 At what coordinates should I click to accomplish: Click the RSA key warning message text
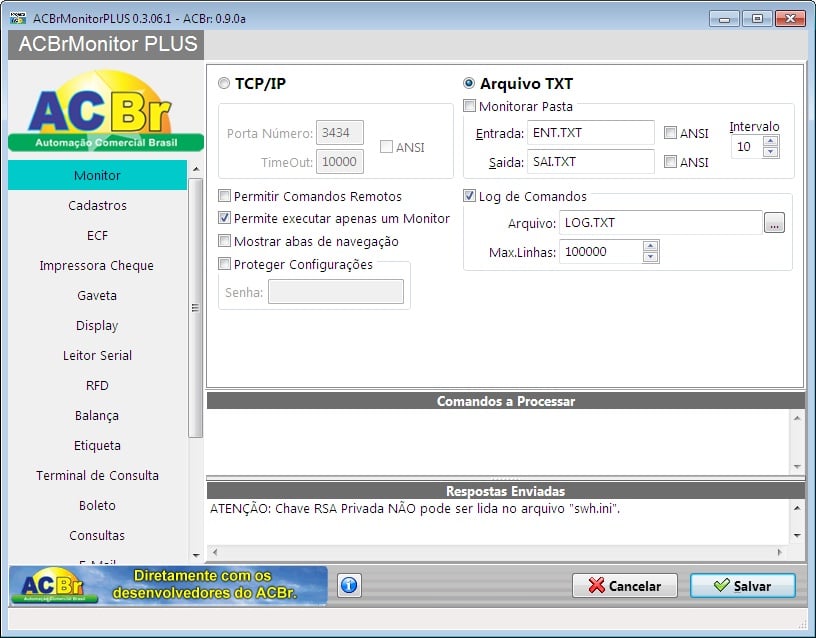point(415,508)
